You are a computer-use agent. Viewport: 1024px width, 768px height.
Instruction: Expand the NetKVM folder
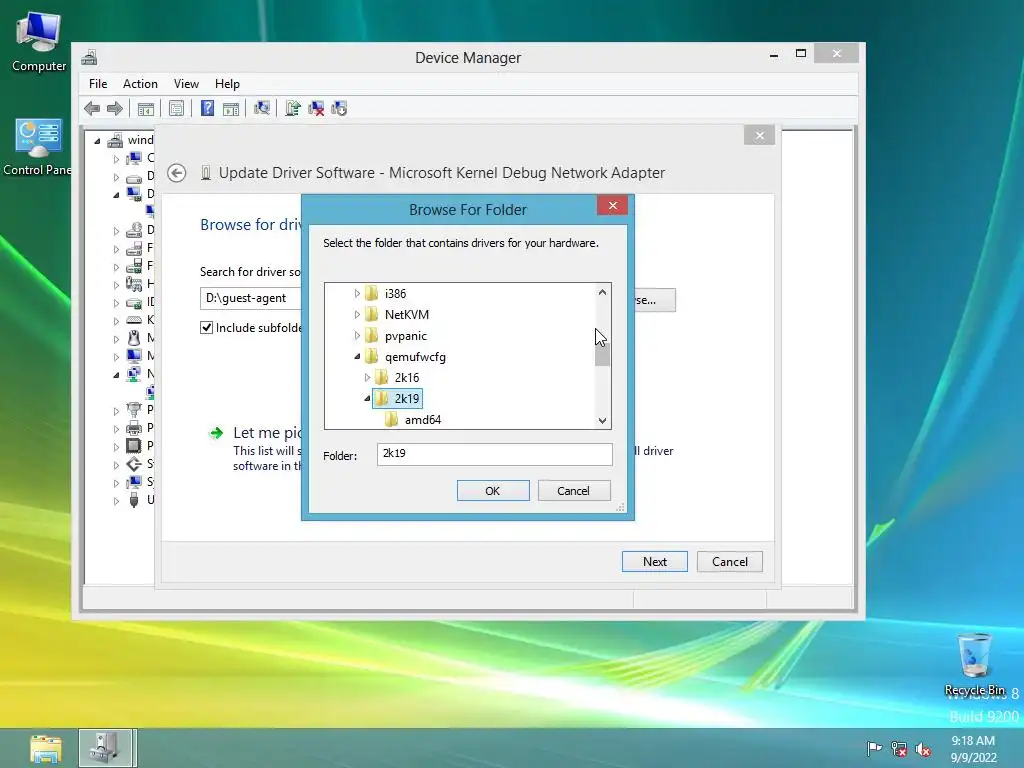357,315
